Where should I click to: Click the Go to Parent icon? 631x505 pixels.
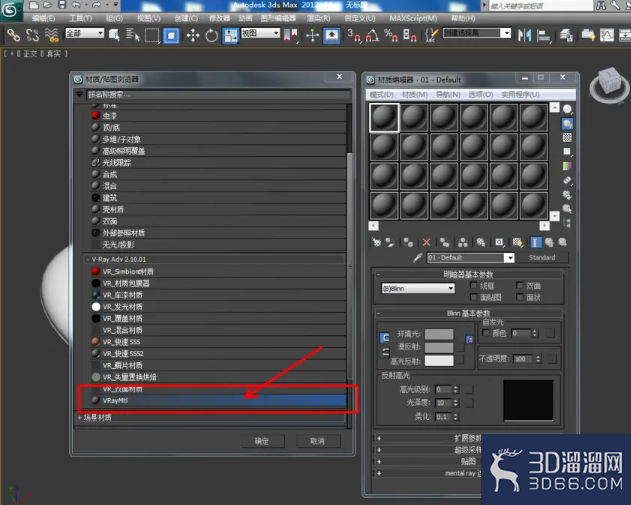click(549, 242)
